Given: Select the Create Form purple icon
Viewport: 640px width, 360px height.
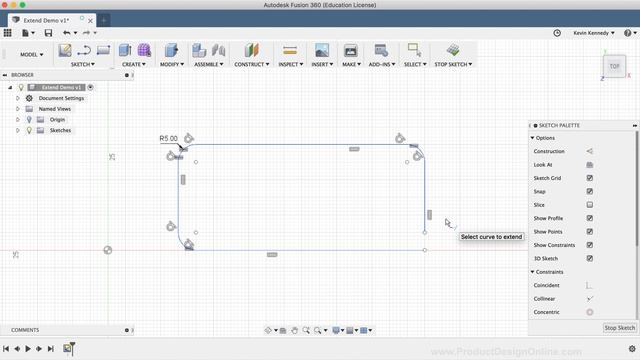Looking at the screenshot, I should (x=144, y=51).
